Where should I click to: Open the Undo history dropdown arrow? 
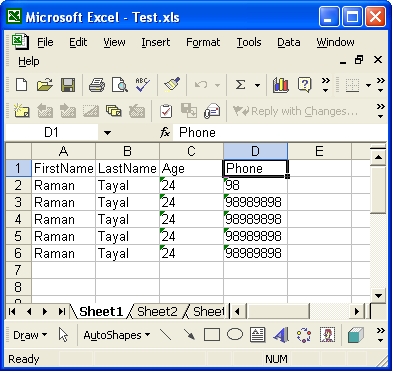(x=217, y=85)
